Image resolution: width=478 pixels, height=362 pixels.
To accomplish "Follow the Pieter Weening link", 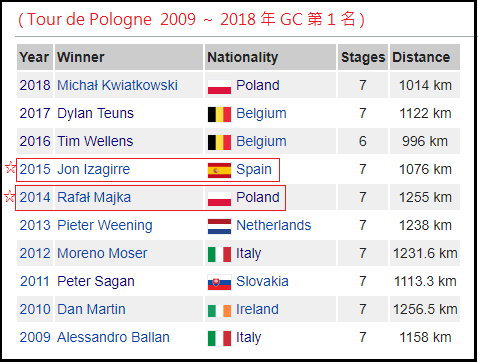I will click(105, 225).
